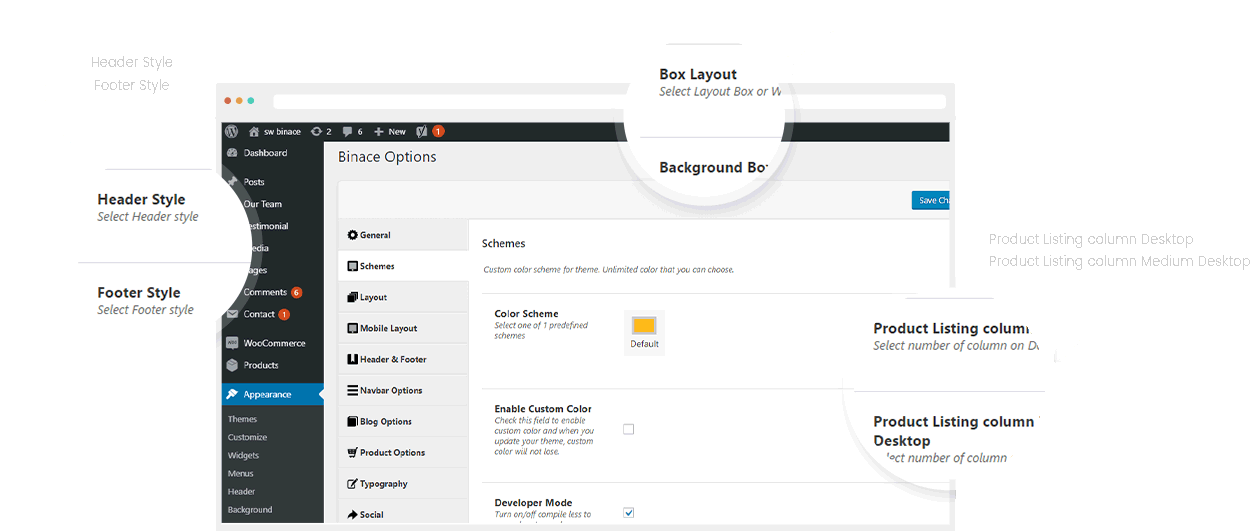The width and height of the screenshot is (1251, 531).
Task: Switch to the Schemes tab
Action: 403,266
